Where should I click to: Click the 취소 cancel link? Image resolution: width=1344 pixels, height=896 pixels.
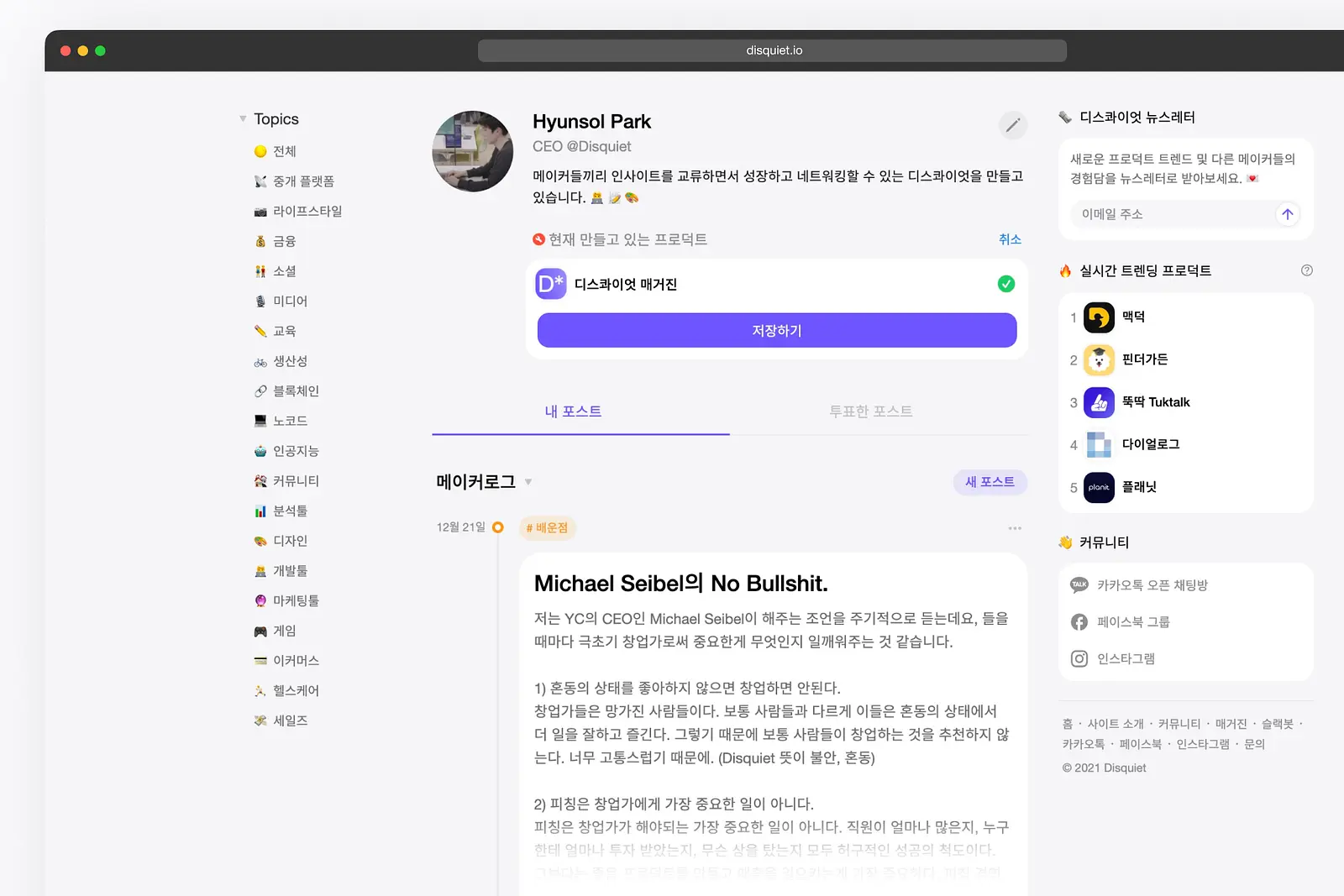coord(1010,239)
